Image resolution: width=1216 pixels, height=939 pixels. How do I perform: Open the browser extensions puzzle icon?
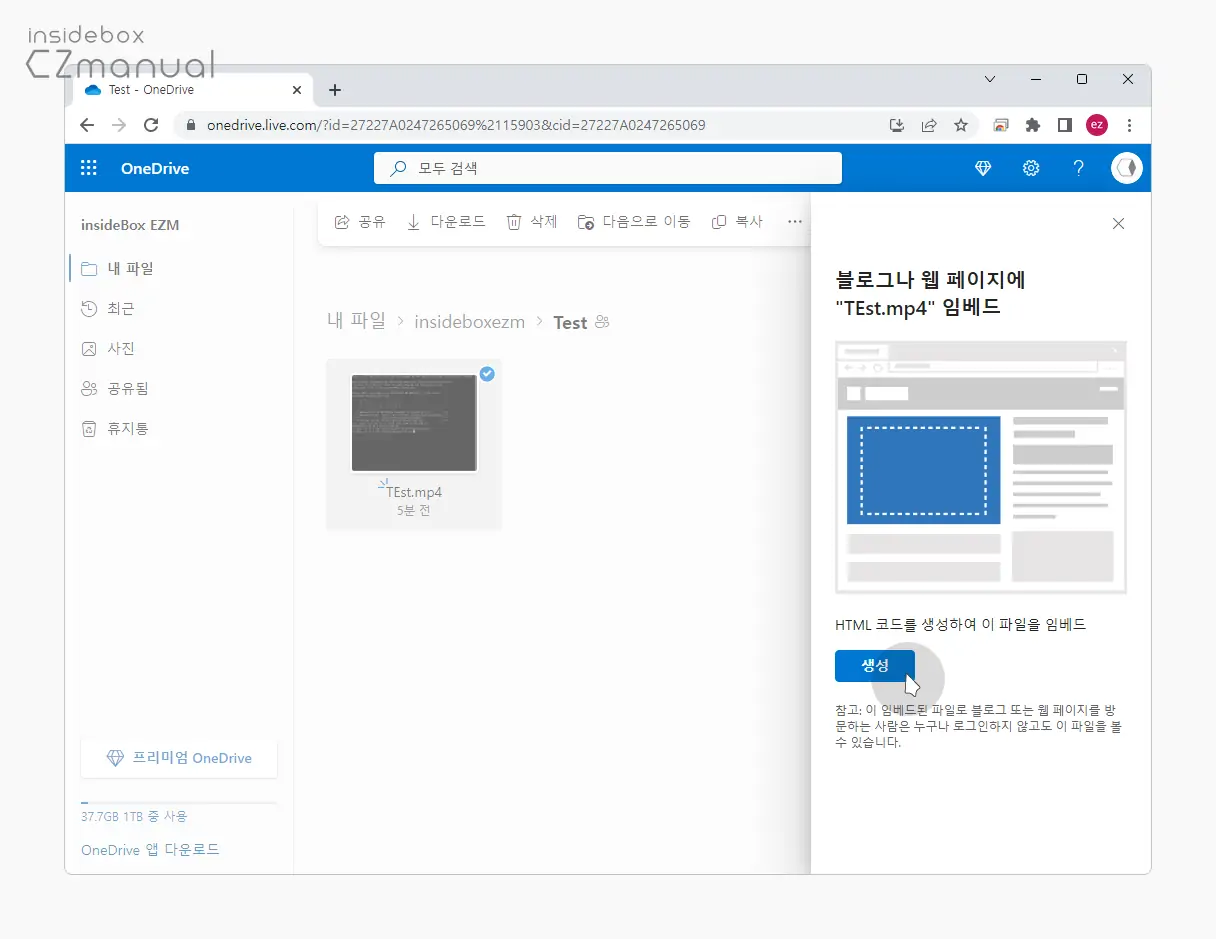click(1033, 125)
